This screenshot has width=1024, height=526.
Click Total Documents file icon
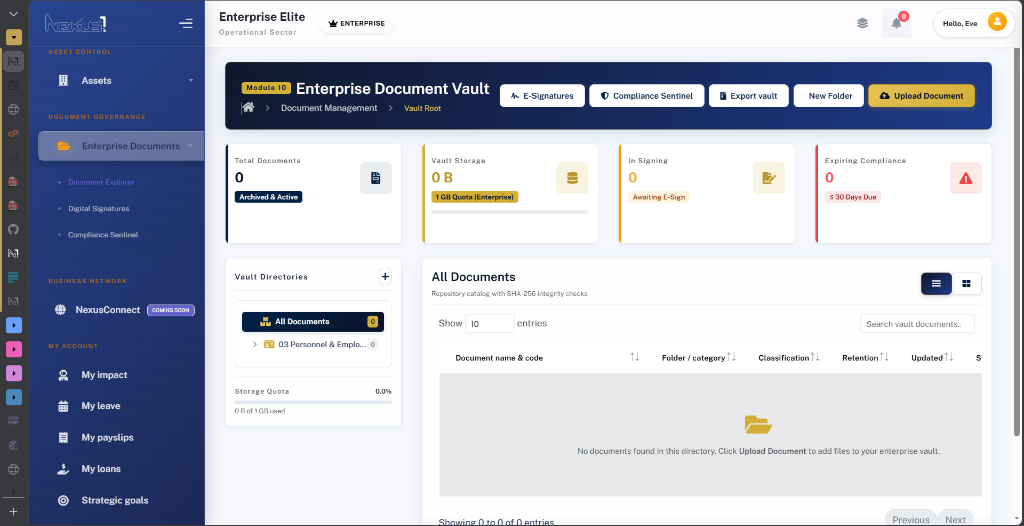(x=376, y=178)
